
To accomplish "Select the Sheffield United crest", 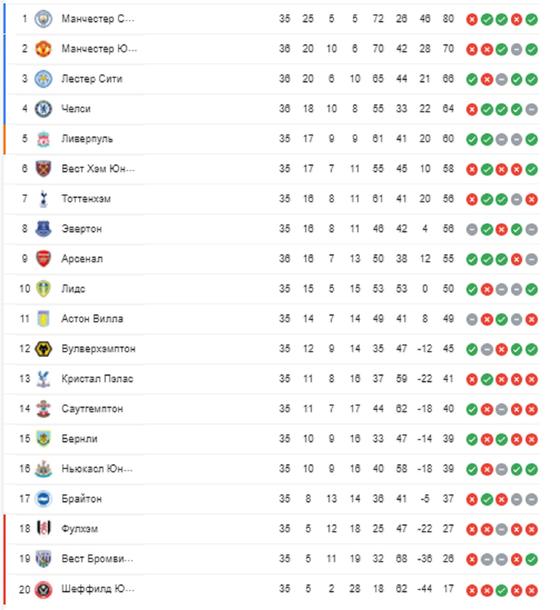I will click(43, 589).
